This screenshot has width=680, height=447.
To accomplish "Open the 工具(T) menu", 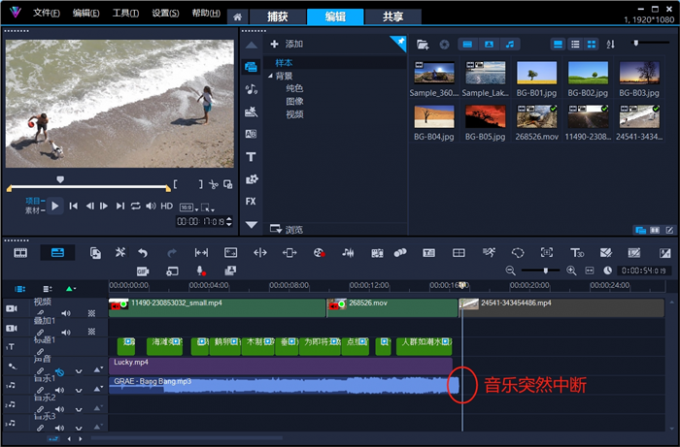I will click(126, 13).
